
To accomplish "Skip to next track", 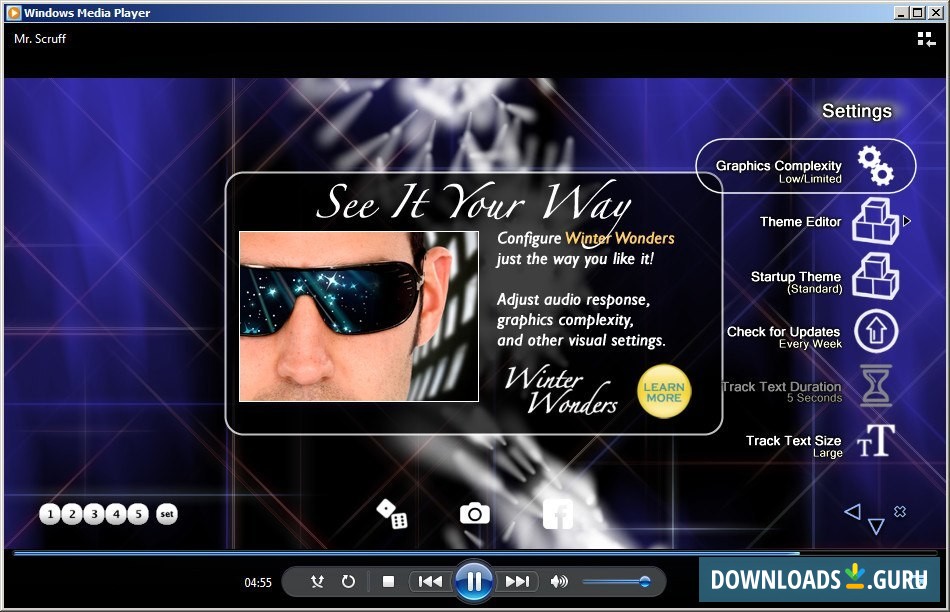I will click(x=517, y=582).
